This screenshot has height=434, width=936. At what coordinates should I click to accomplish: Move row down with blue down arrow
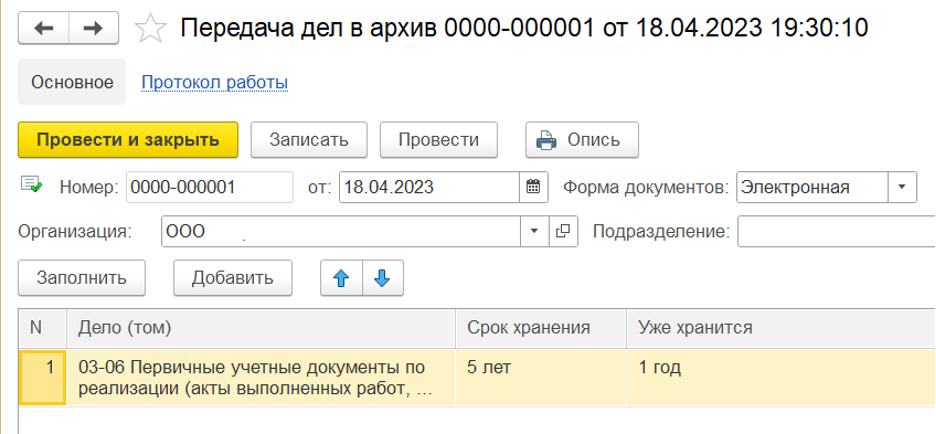pyautogui.click(x=383, y=278)
